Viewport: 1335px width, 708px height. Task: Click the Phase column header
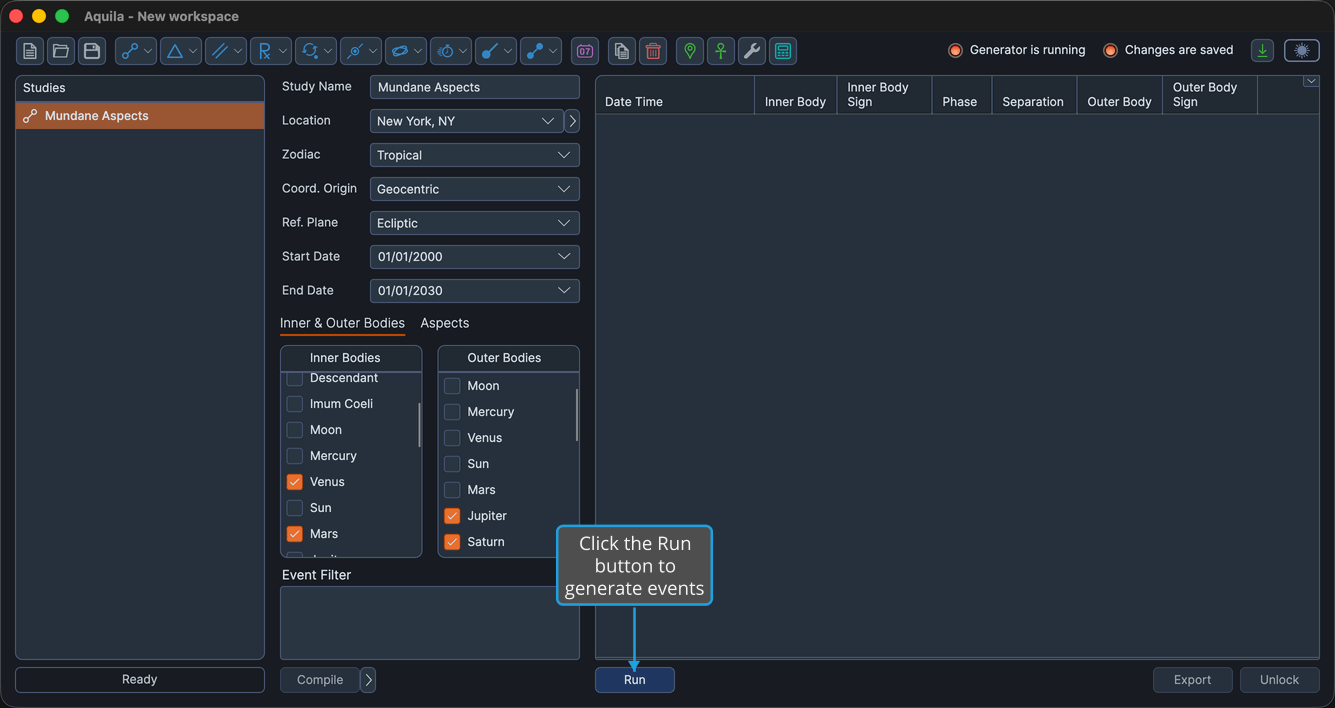tap(960, 96)
